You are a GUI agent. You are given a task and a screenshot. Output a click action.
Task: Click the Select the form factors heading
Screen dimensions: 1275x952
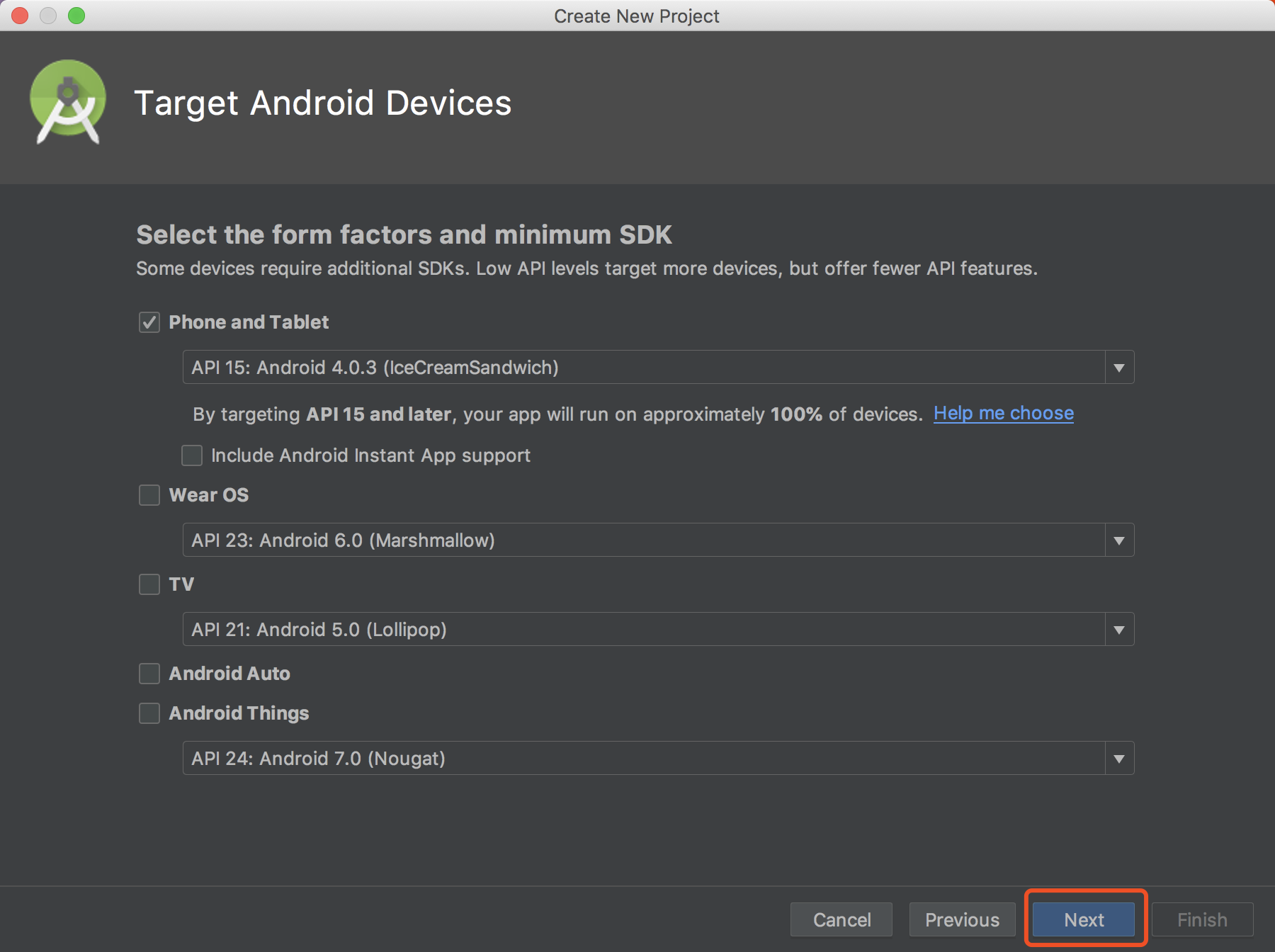click(404, 234)
